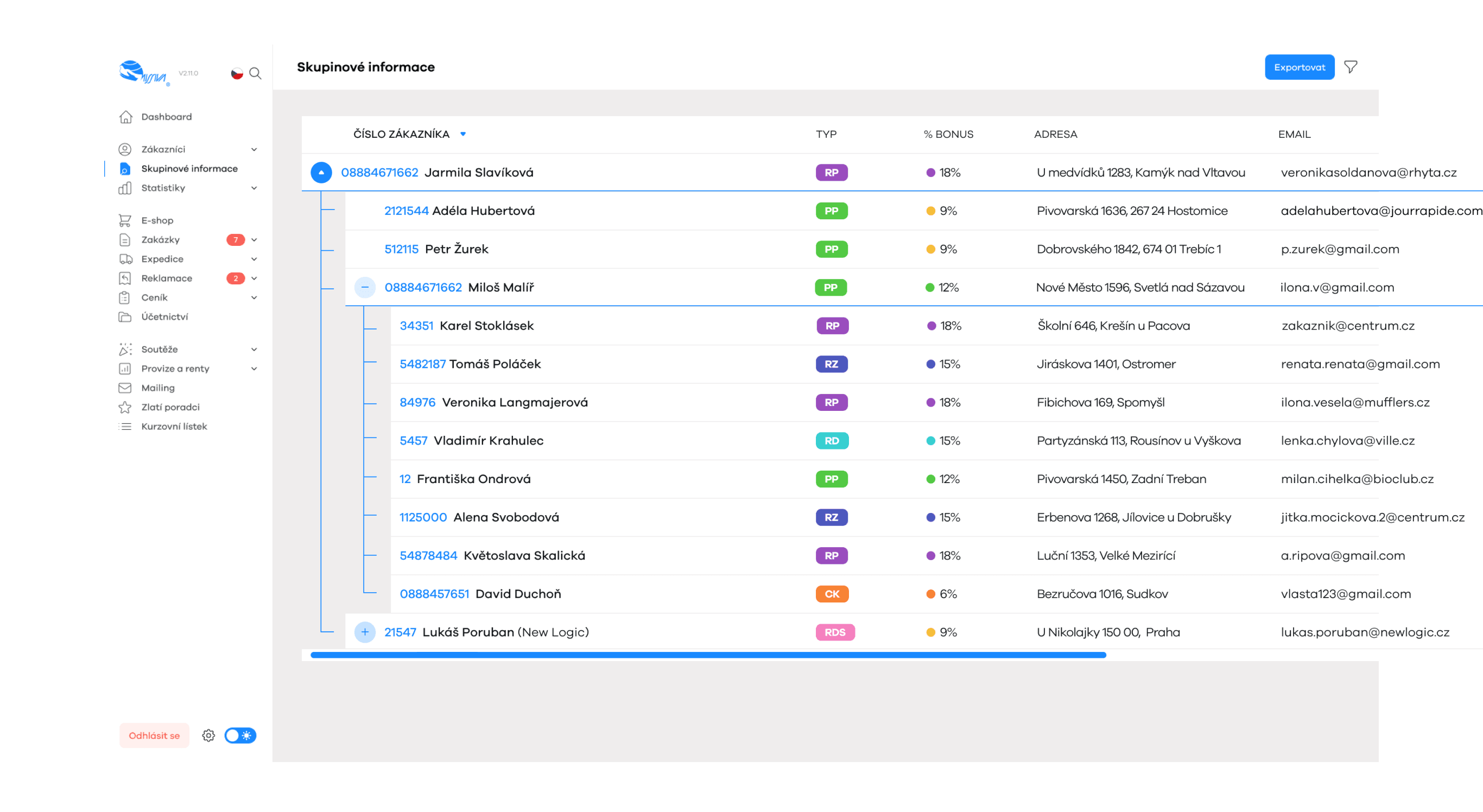This screenshot has width=1483, height=812.
Task: Click the E-shop cart icon
Action: 125,220
